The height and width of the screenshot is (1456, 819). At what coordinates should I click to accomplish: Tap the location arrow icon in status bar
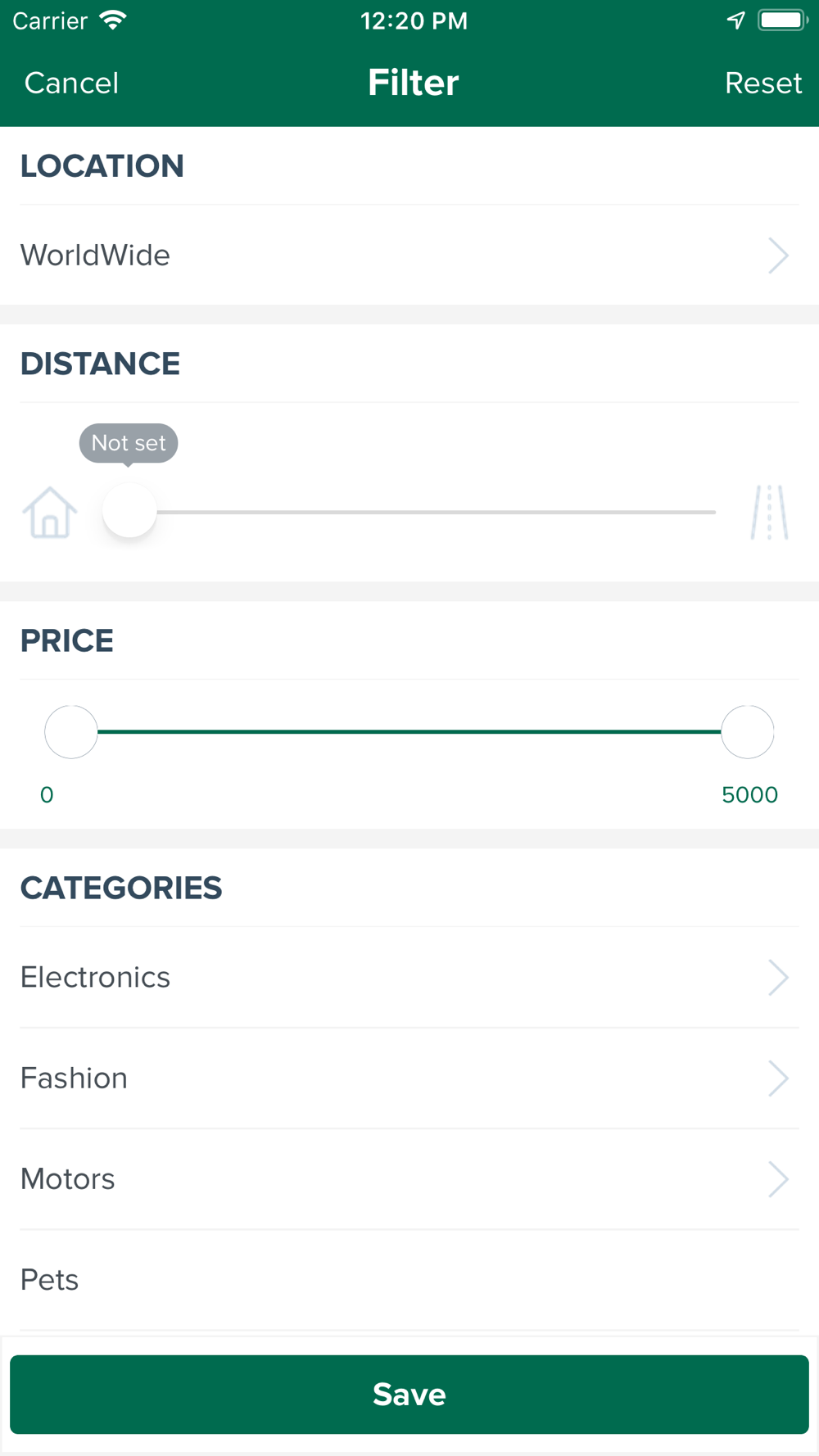[735, 20]
